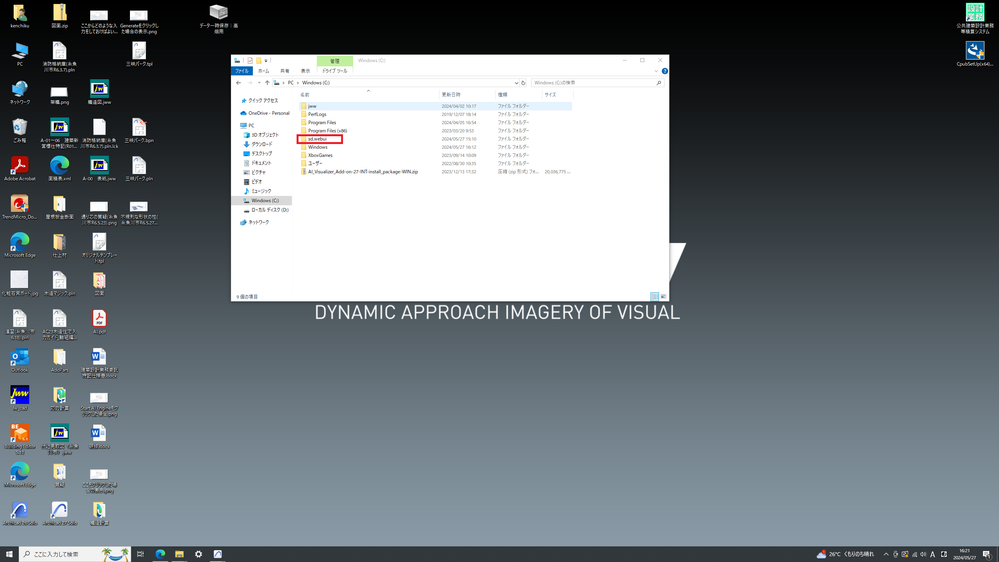The width and height of the screenshot is (999, 562).
Task: Open ピクチャ in navigation pane
Action: tap(258, 173)
